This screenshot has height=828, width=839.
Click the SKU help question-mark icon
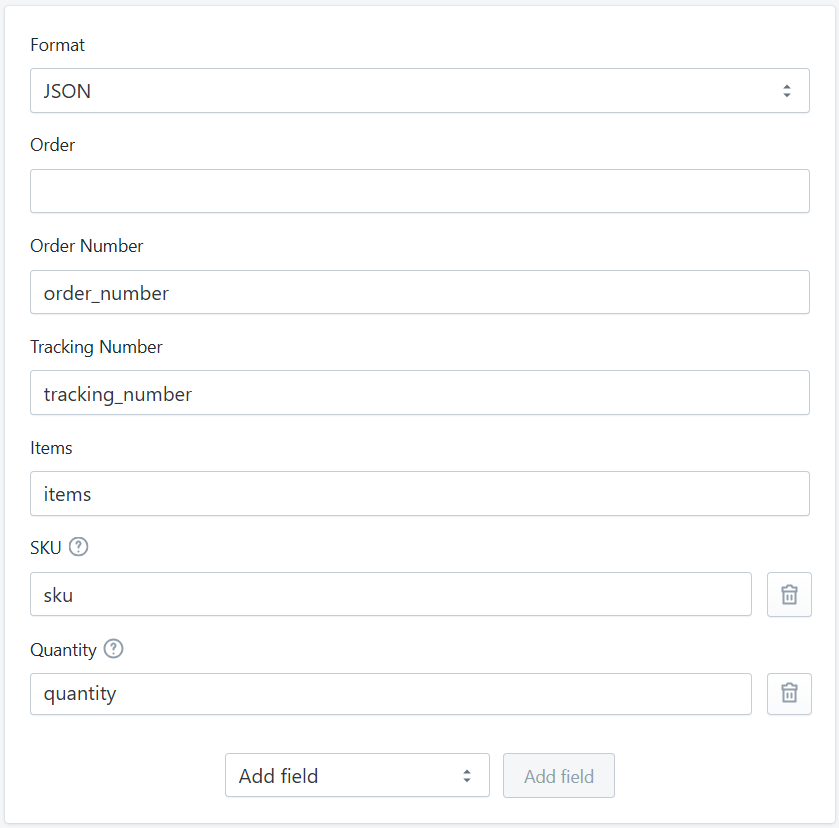coord(79,547)
